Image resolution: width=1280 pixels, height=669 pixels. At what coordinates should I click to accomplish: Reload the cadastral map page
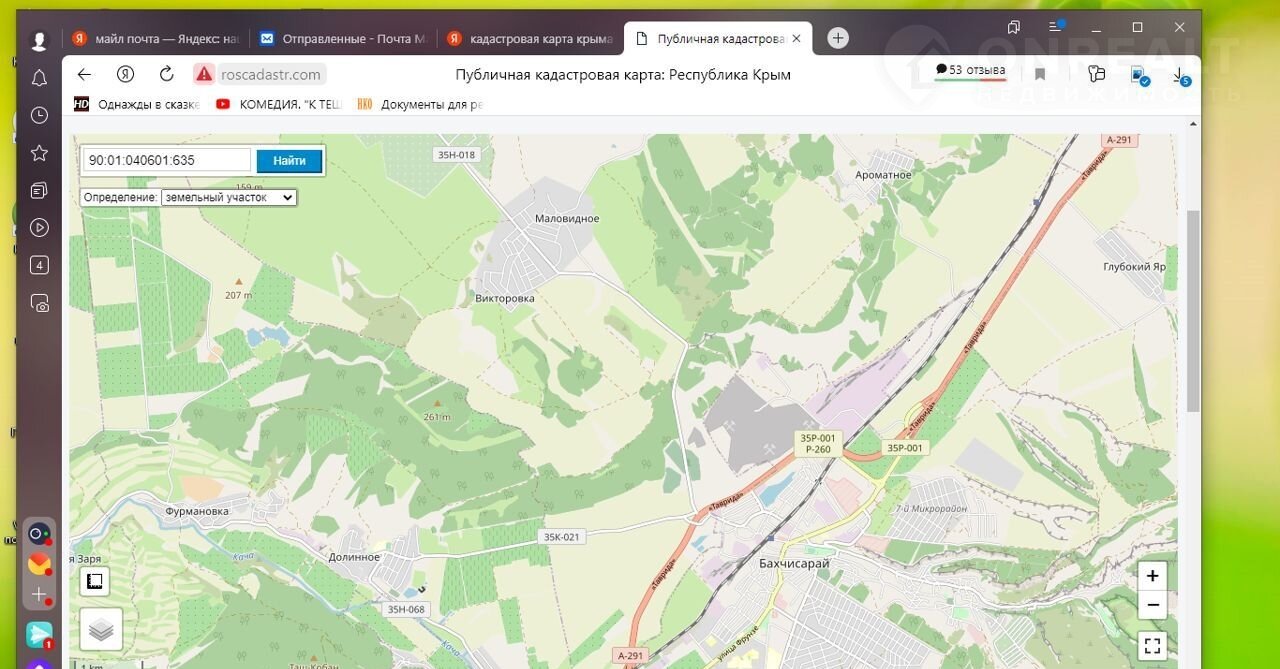click(167, 74)
